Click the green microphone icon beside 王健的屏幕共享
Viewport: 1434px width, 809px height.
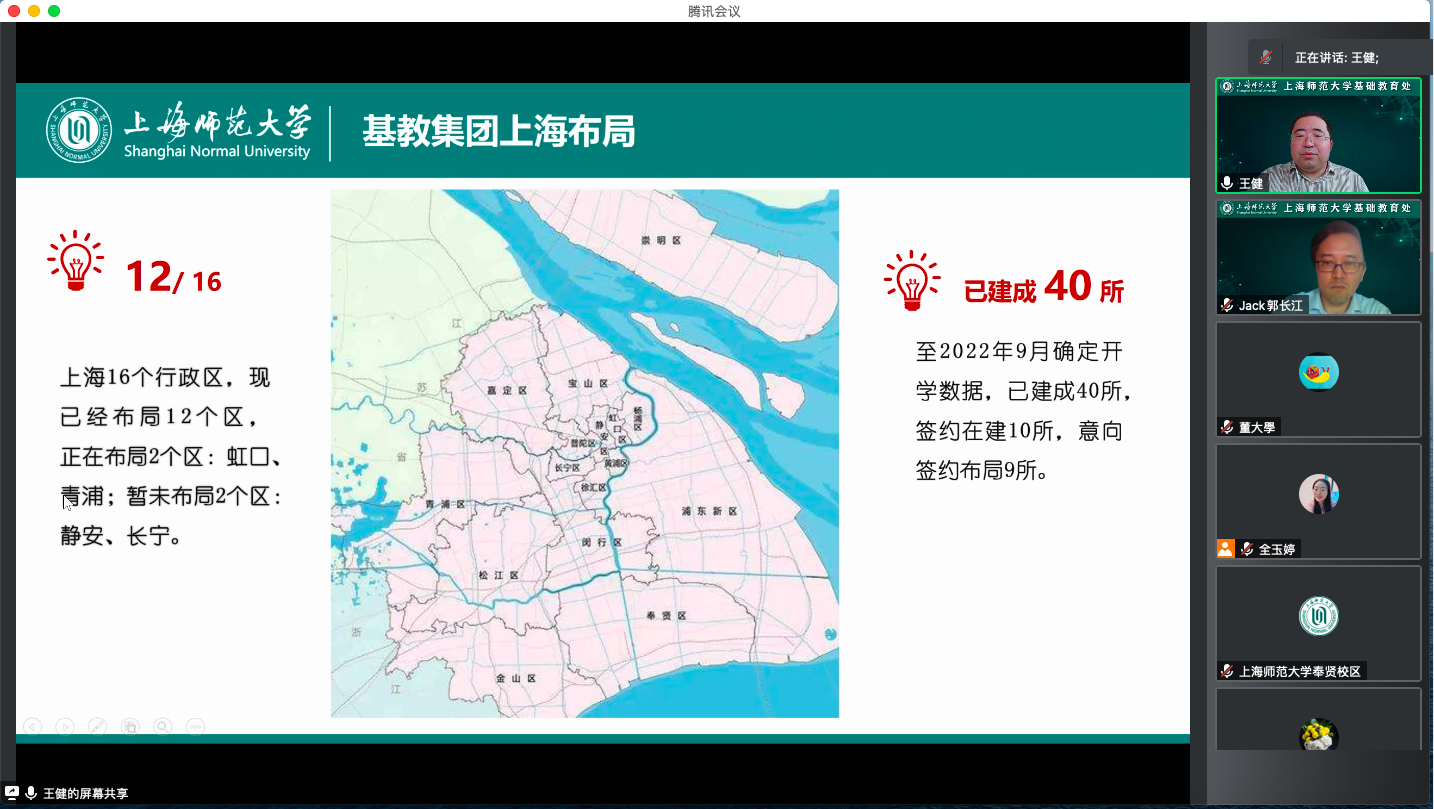coord(31,793)
